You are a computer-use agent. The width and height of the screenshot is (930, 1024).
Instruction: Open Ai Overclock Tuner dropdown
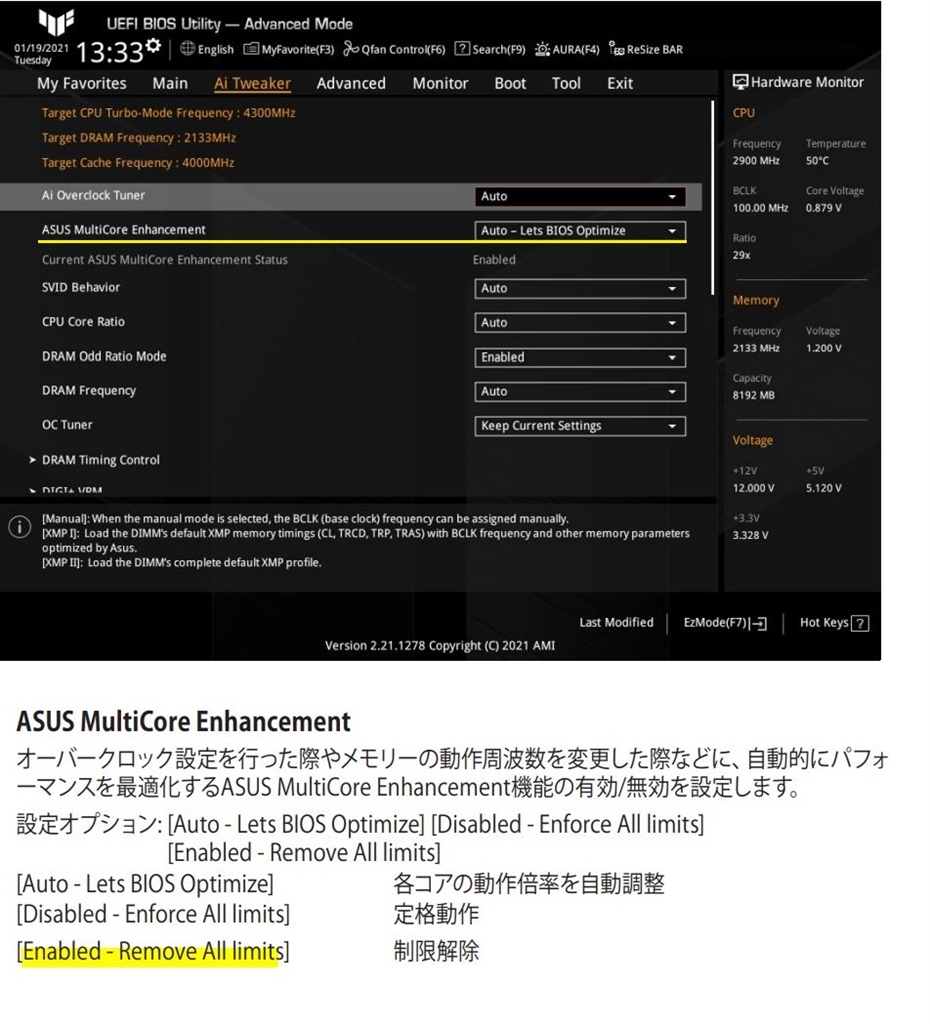pos(580,197)
